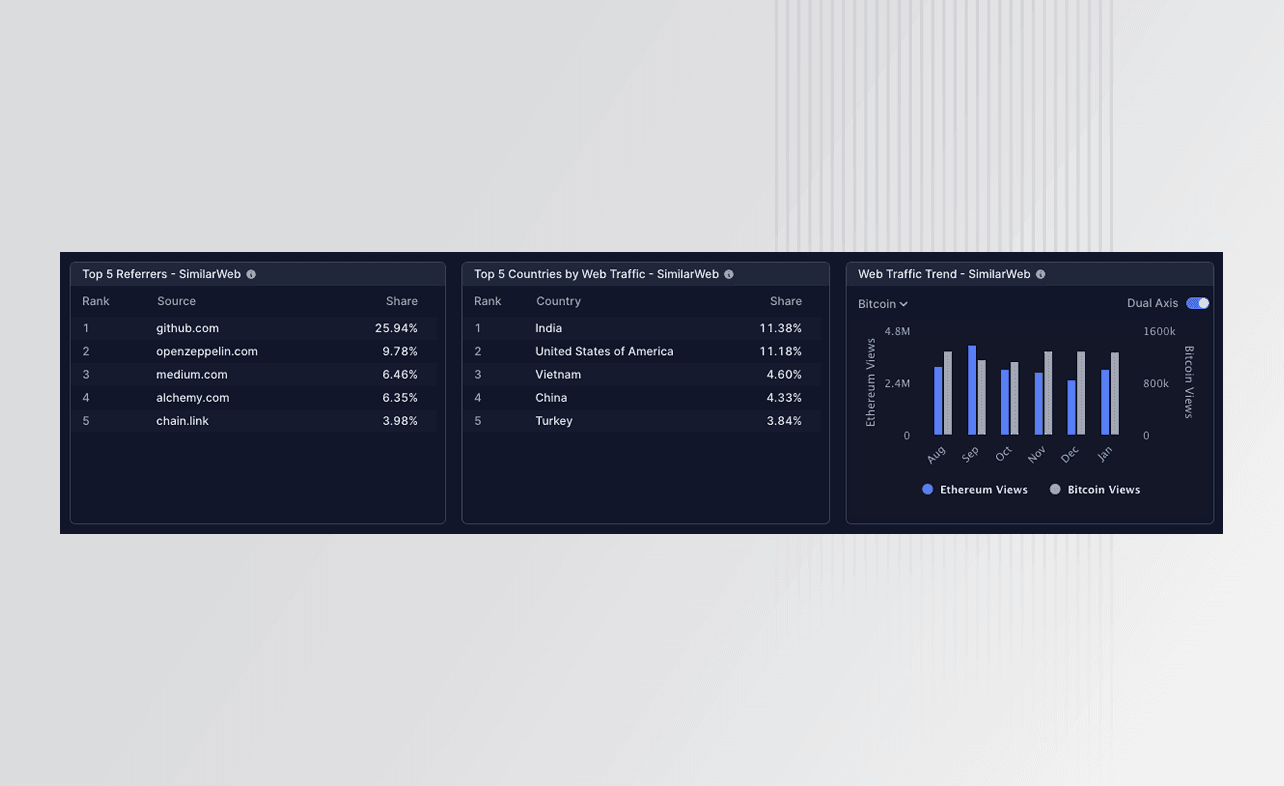Click the Web Traffic Trend - SimilarWeb title
1284x786 pixels.
(944, 274)
